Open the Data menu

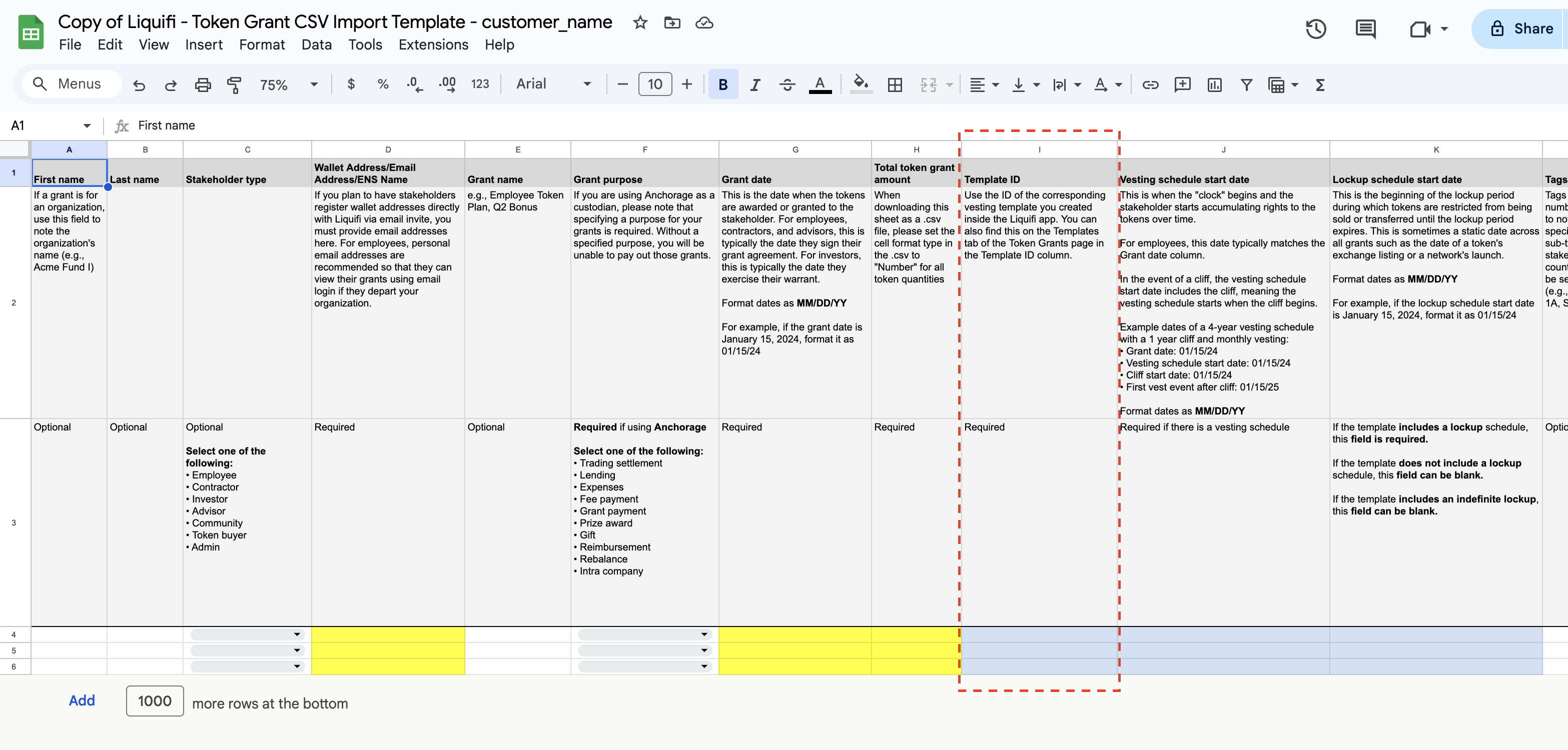tap(317, 45)
